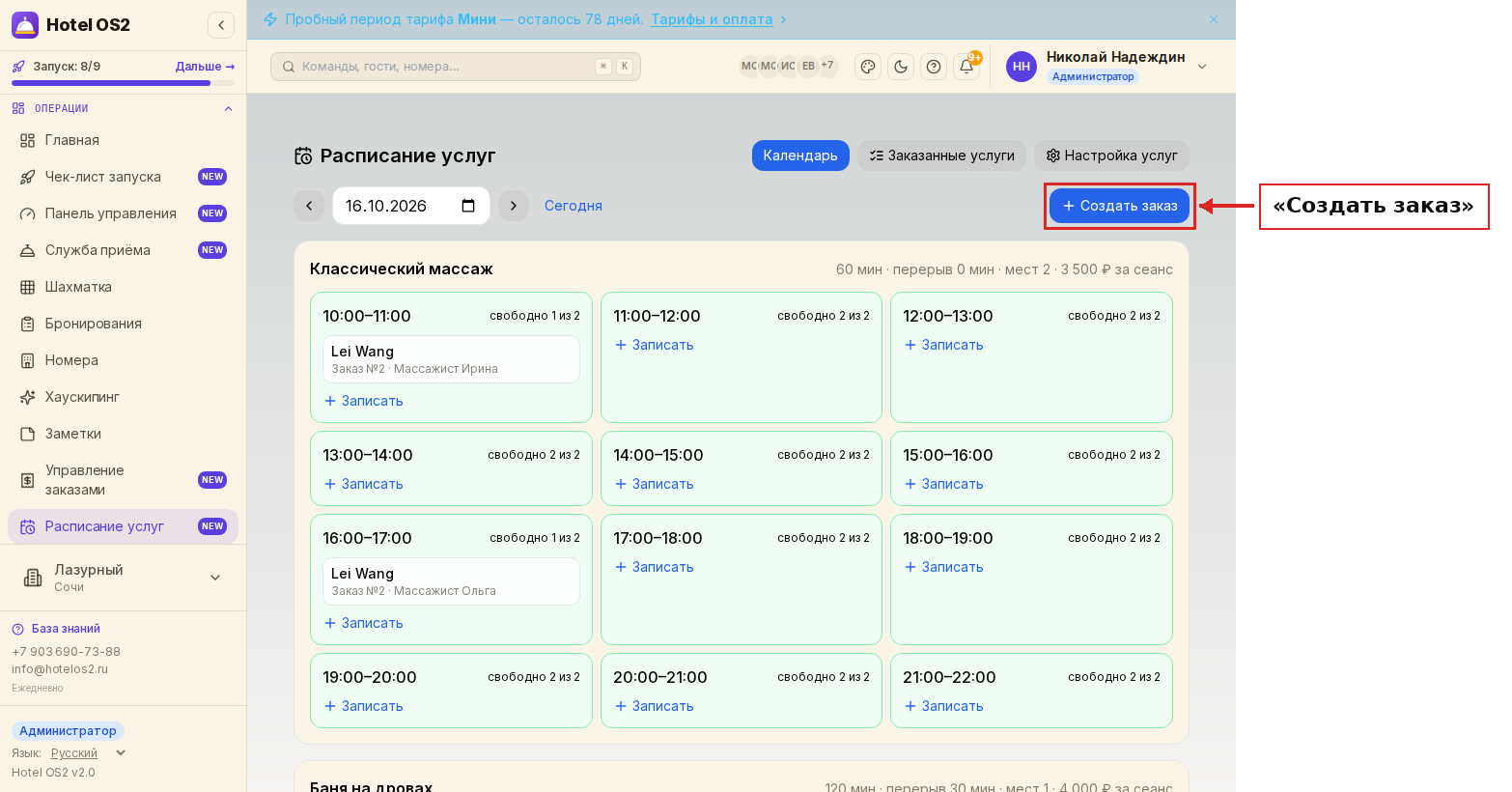This screenshot has height=792, width=1512.
Task: Click the НН user avatar
Action: click(1022, 67)
